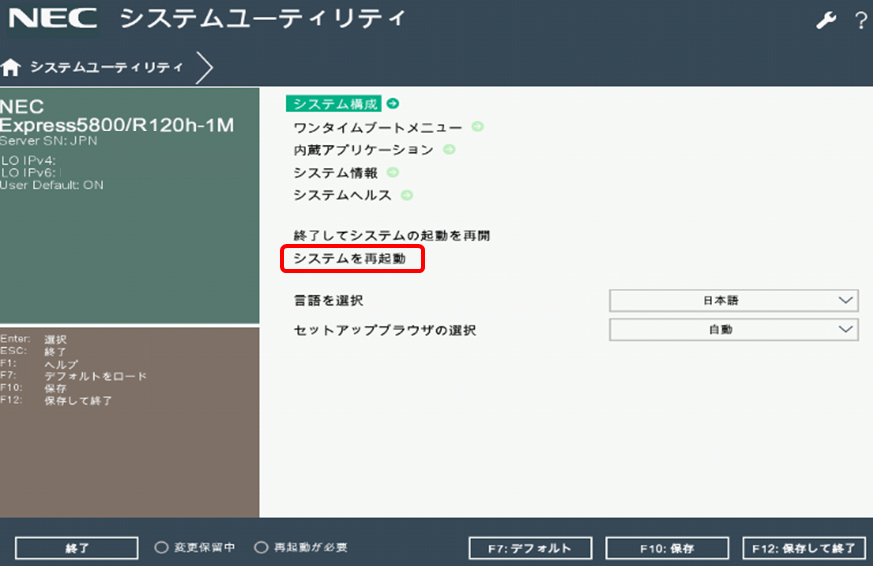
Task: Click arrow icon next to システム情報
Action: pyautogui.click(x=393, y=172)
